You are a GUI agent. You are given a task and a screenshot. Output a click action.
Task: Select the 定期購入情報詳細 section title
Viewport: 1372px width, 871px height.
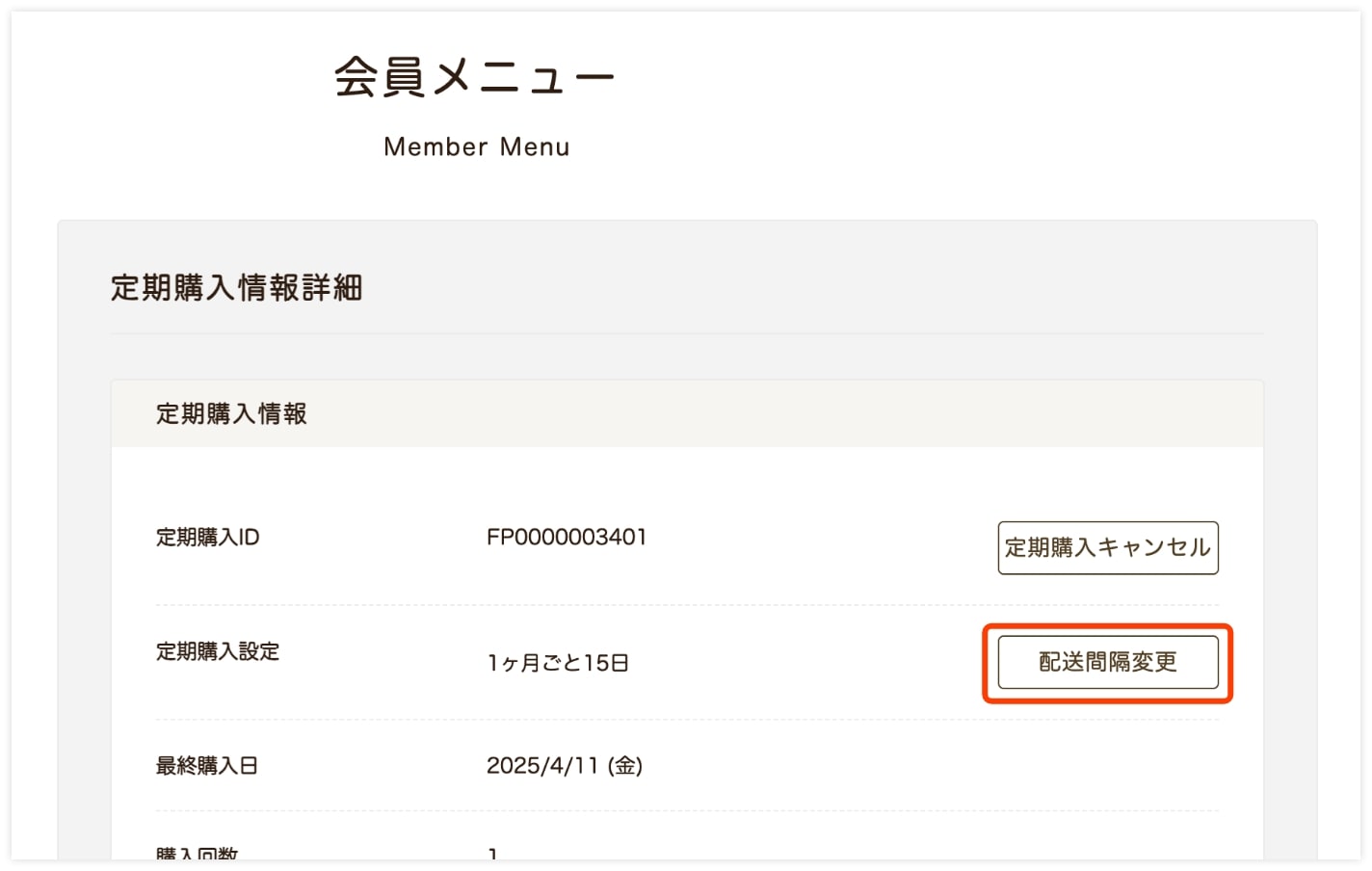point(237,288)
